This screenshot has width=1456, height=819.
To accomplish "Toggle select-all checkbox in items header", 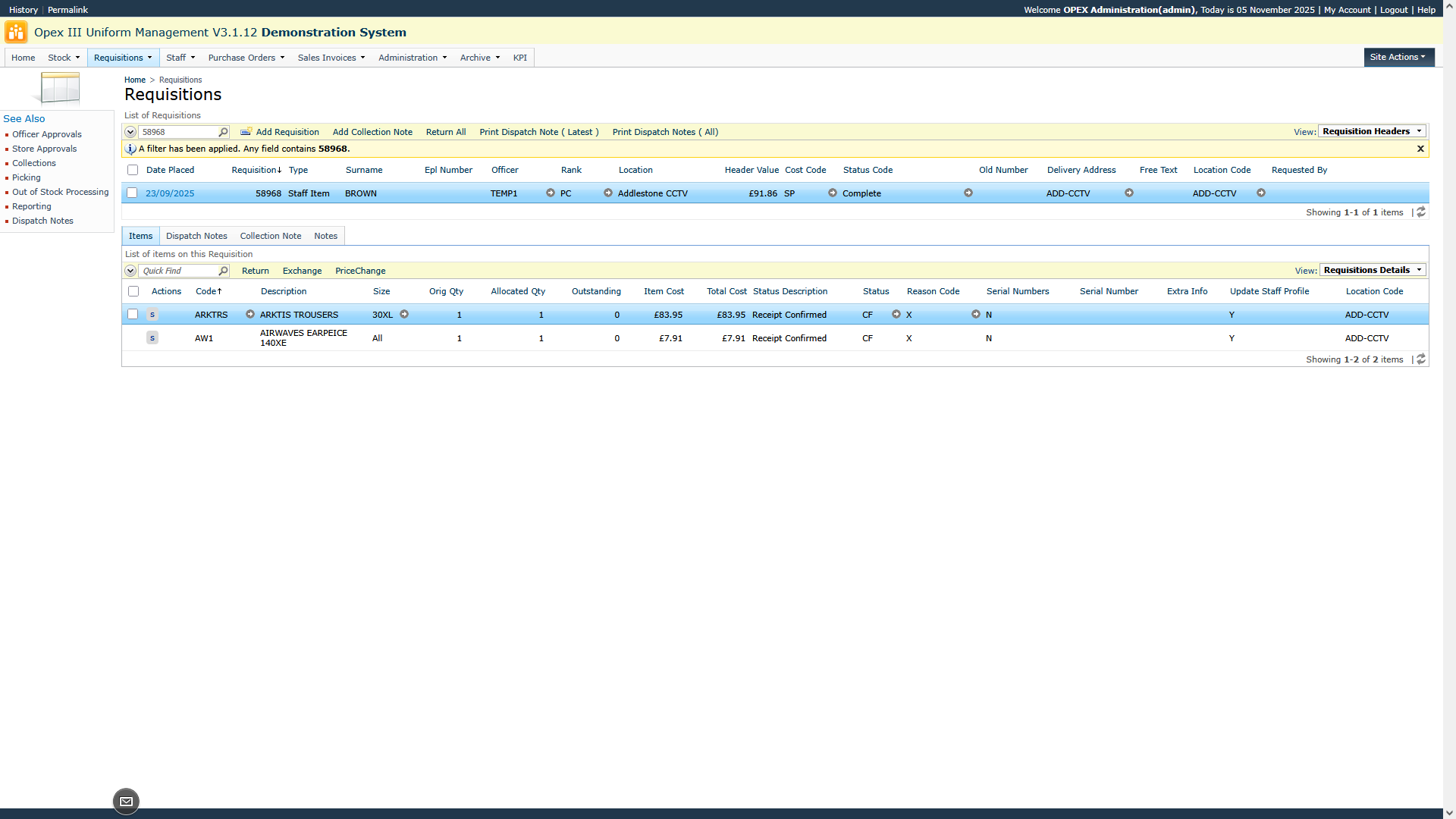I will pos(133,291).
